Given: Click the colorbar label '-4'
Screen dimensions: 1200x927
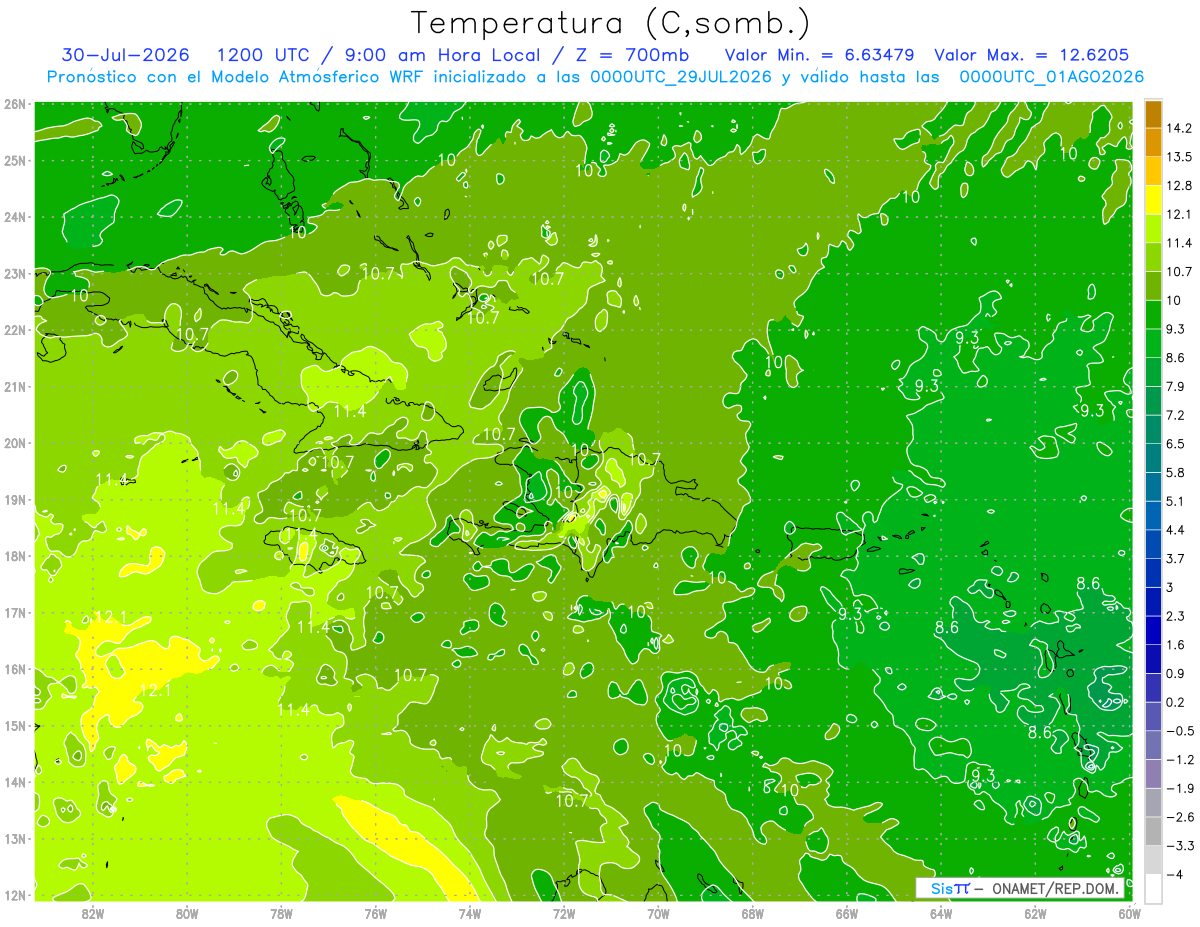Looking at the screenshot, I should click(1176, 874).
